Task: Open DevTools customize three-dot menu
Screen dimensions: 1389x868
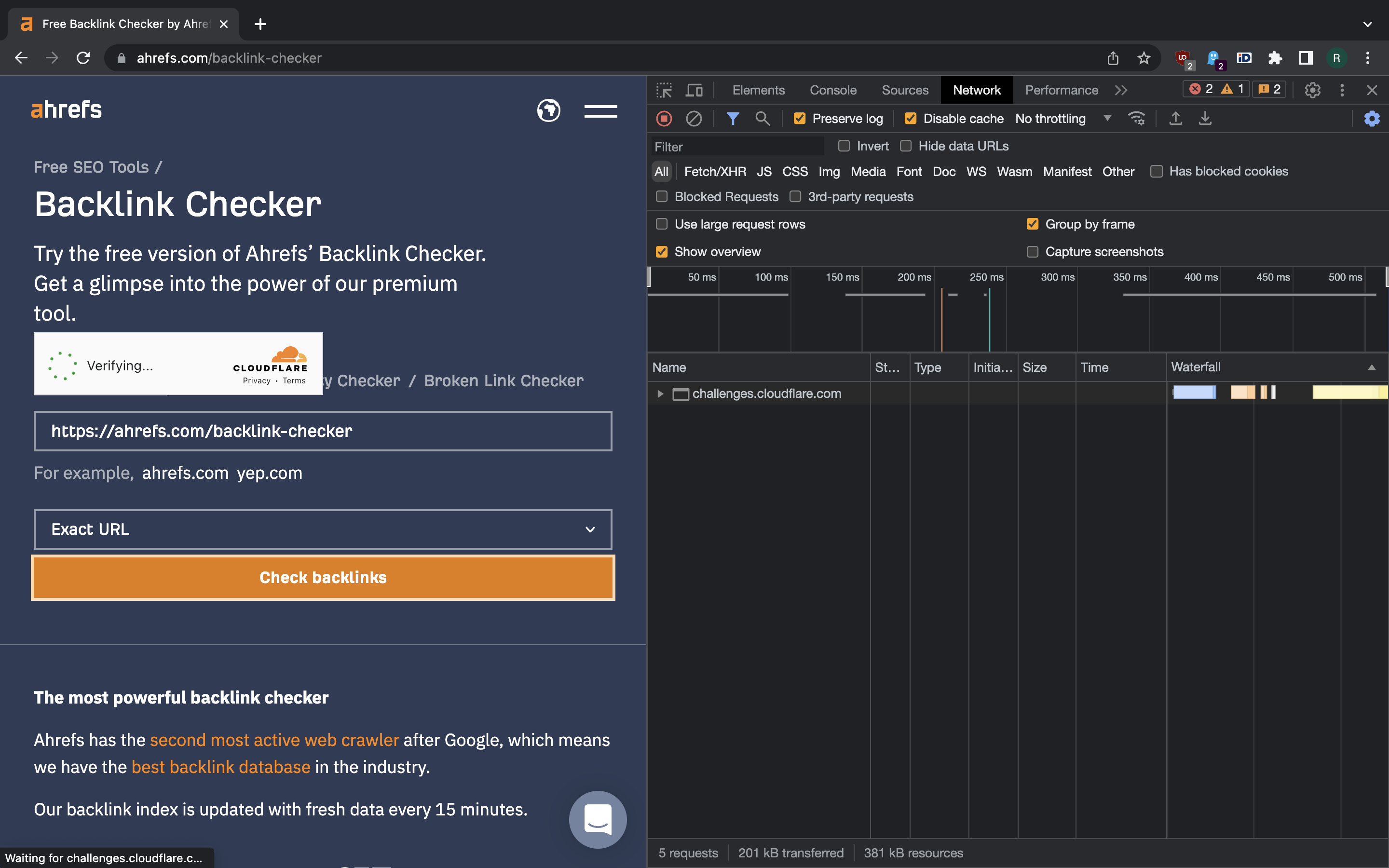Action: 1342,90
